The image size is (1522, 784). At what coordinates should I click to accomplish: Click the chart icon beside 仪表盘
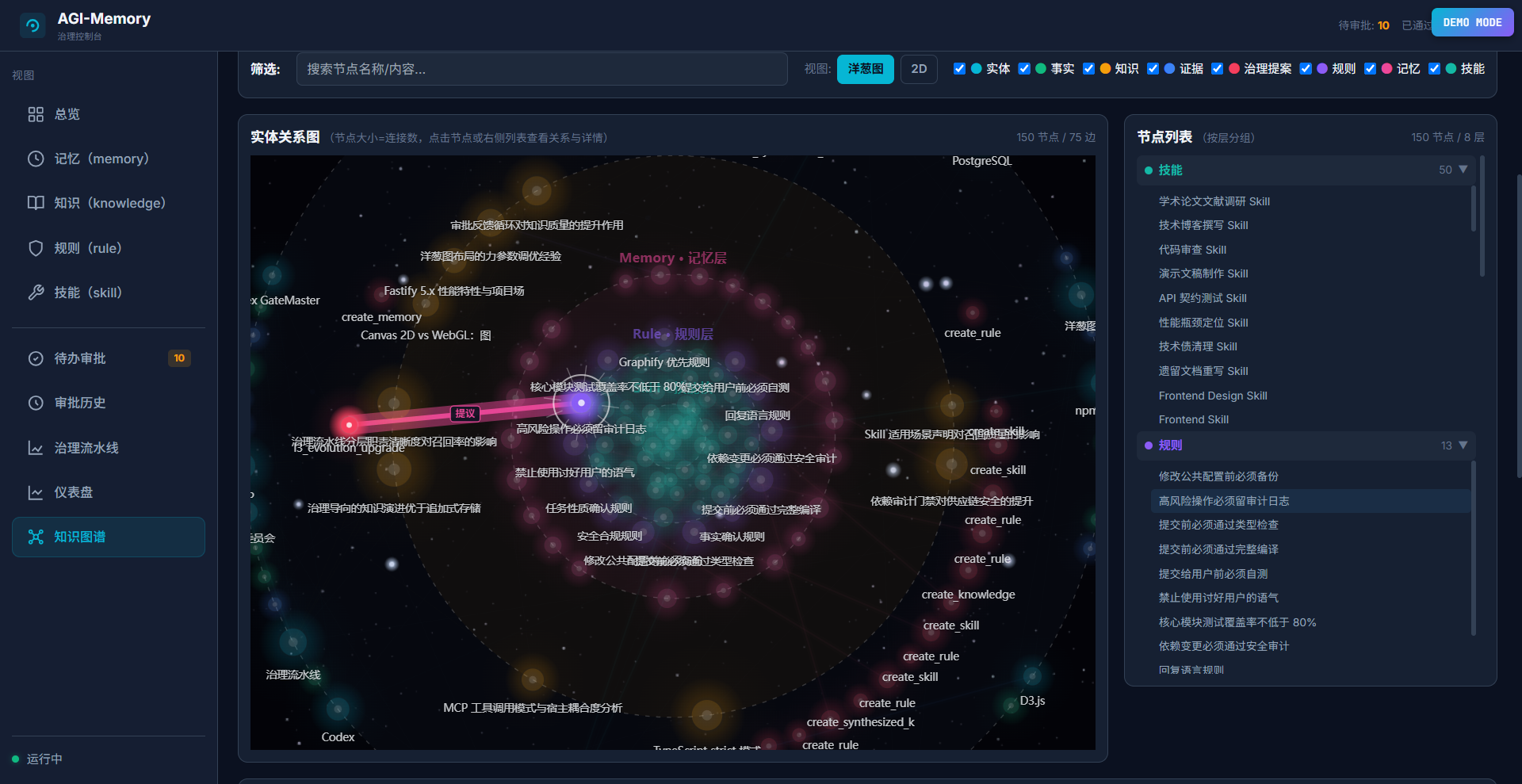pos(36,492)
